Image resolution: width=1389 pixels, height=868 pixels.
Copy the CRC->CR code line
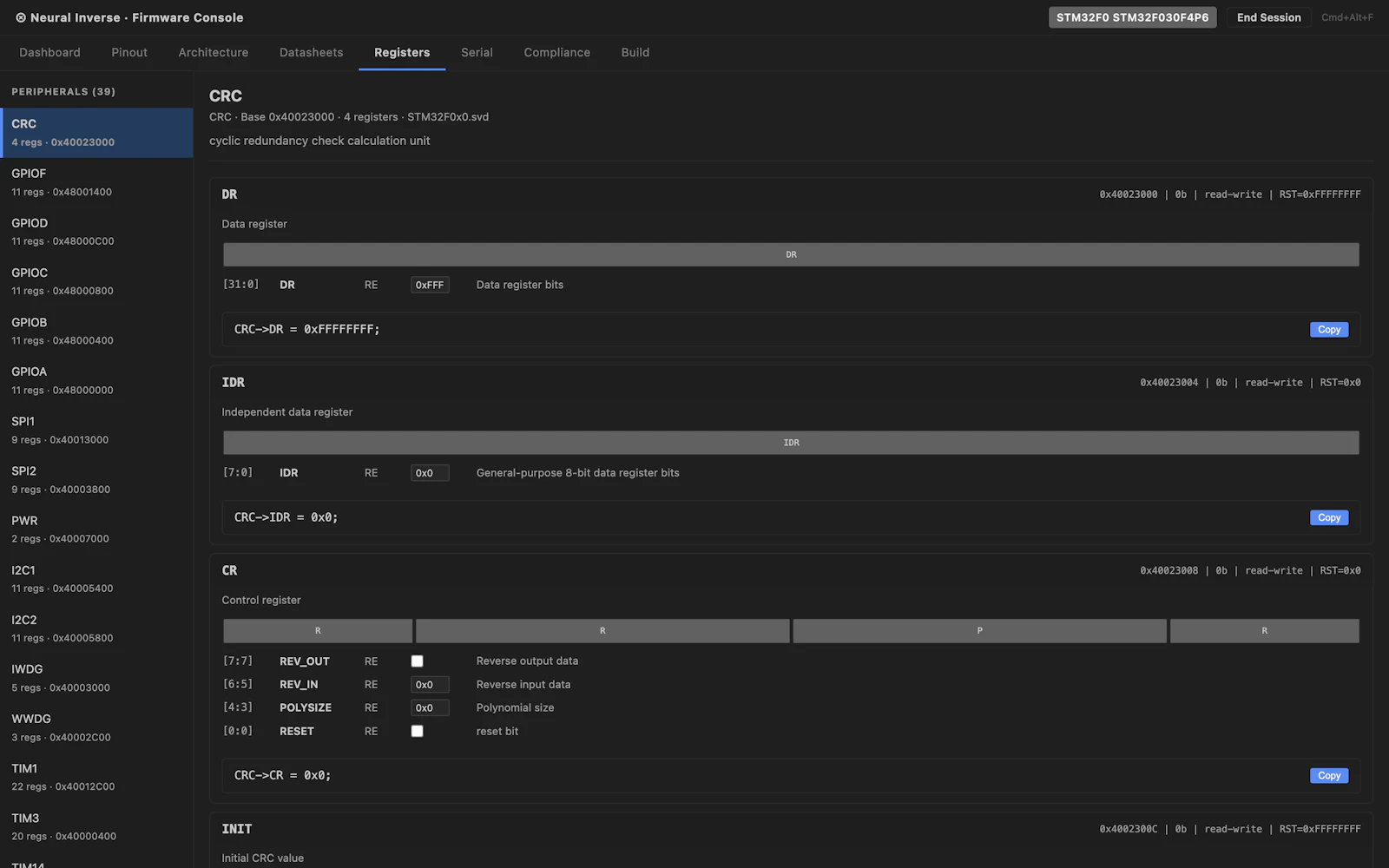click(1329, 776)
